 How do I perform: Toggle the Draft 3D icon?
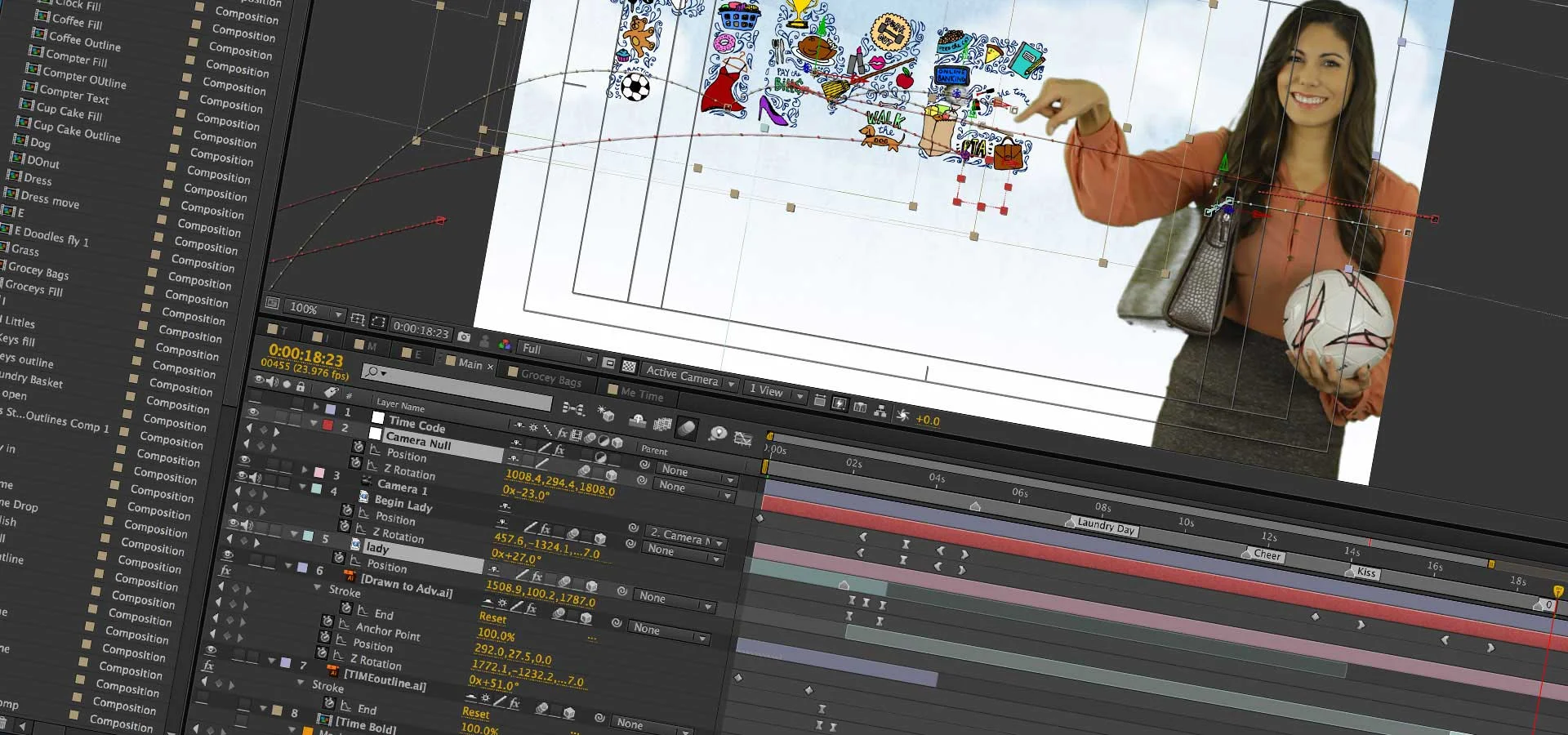(x=605, y=413)
